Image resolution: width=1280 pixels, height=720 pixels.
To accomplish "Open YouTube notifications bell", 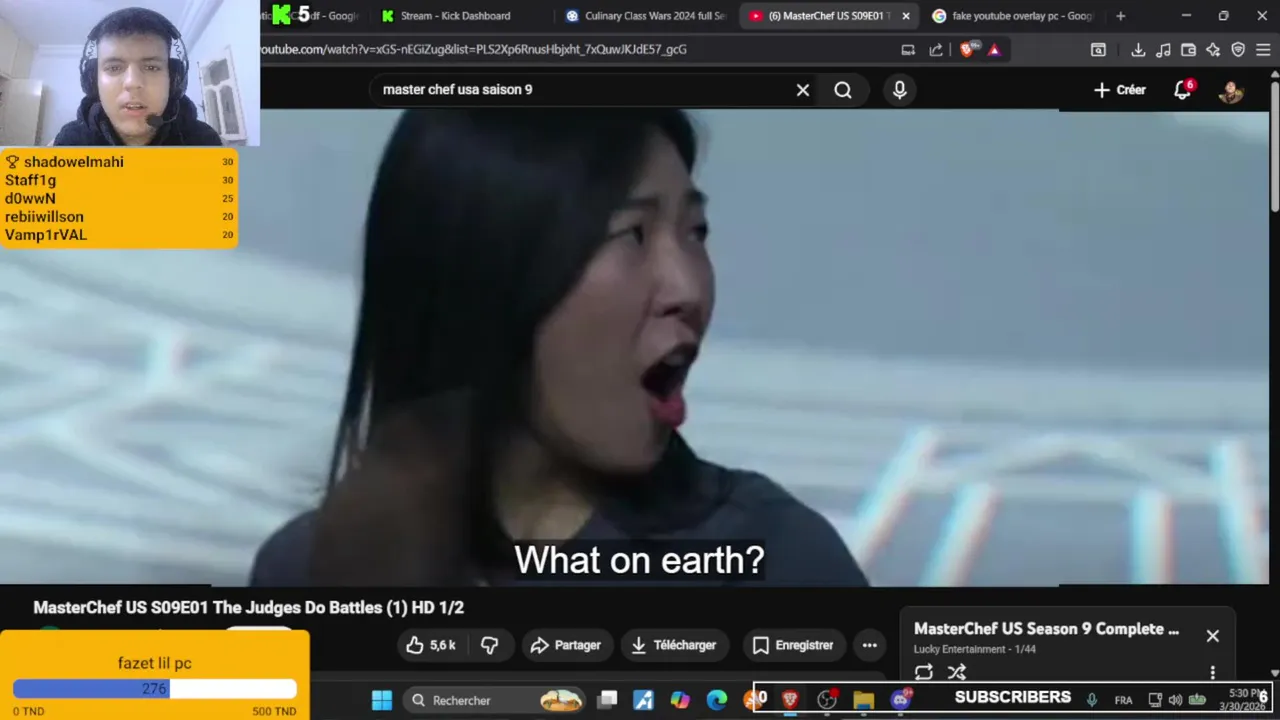I will [1183, 90].
